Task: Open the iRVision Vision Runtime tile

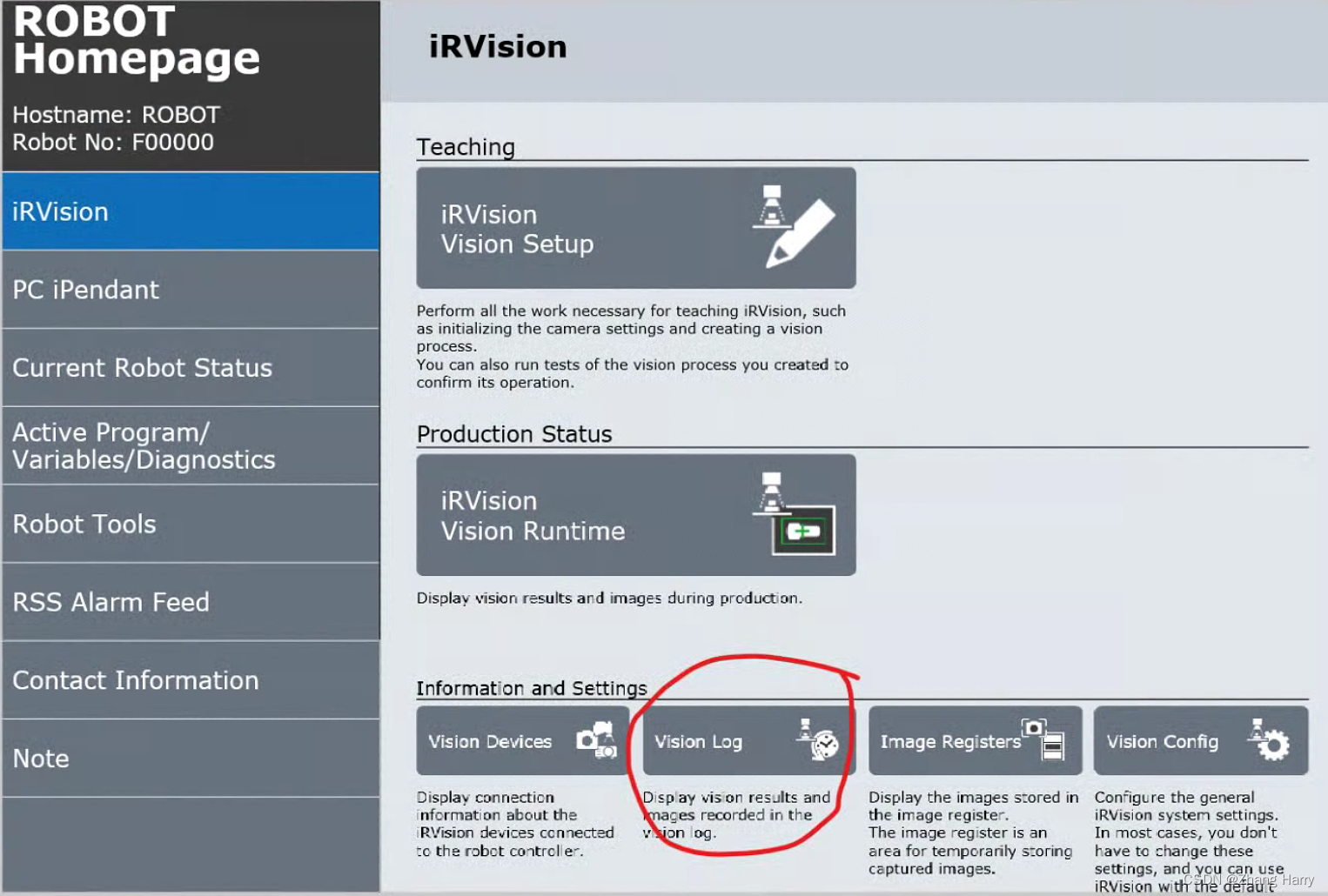Action: pyautogui.click(x=636, y=515)
